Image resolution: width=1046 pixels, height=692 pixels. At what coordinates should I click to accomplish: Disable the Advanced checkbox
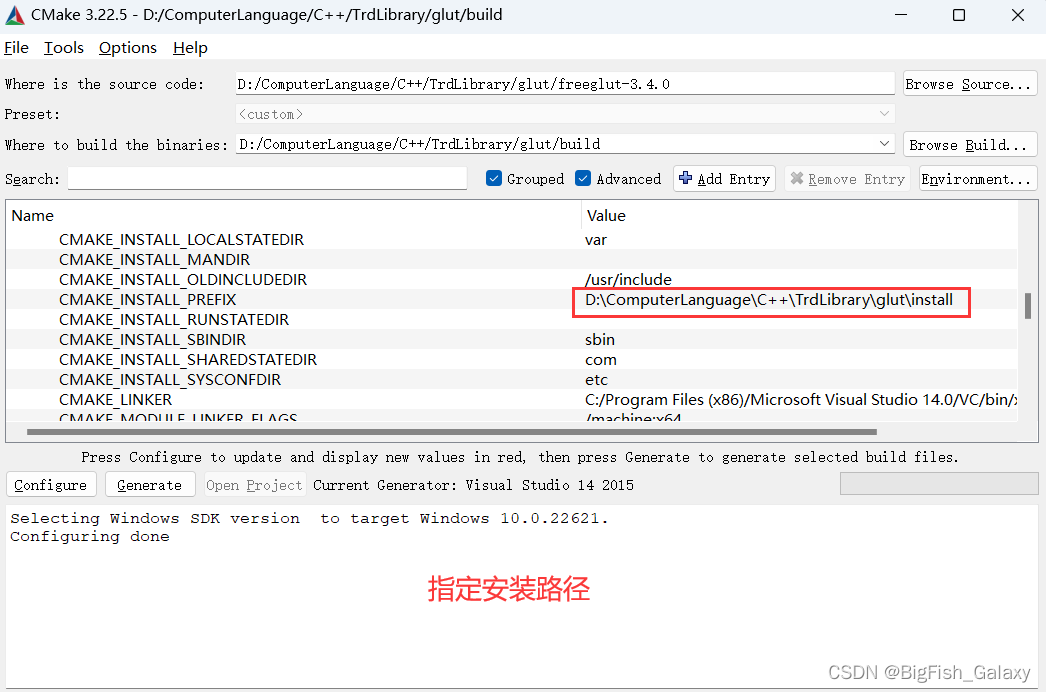tap(584, 178)
